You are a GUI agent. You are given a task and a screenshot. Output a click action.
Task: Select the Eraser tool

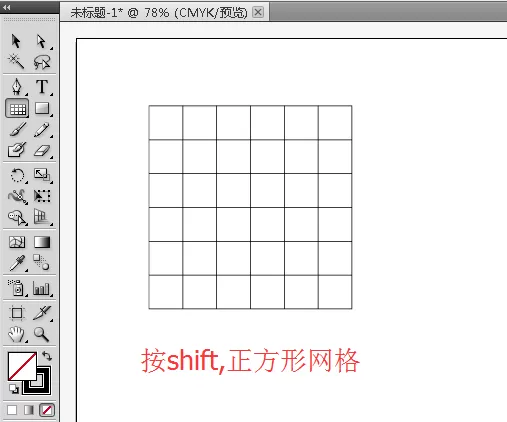(x=42, y=151)
